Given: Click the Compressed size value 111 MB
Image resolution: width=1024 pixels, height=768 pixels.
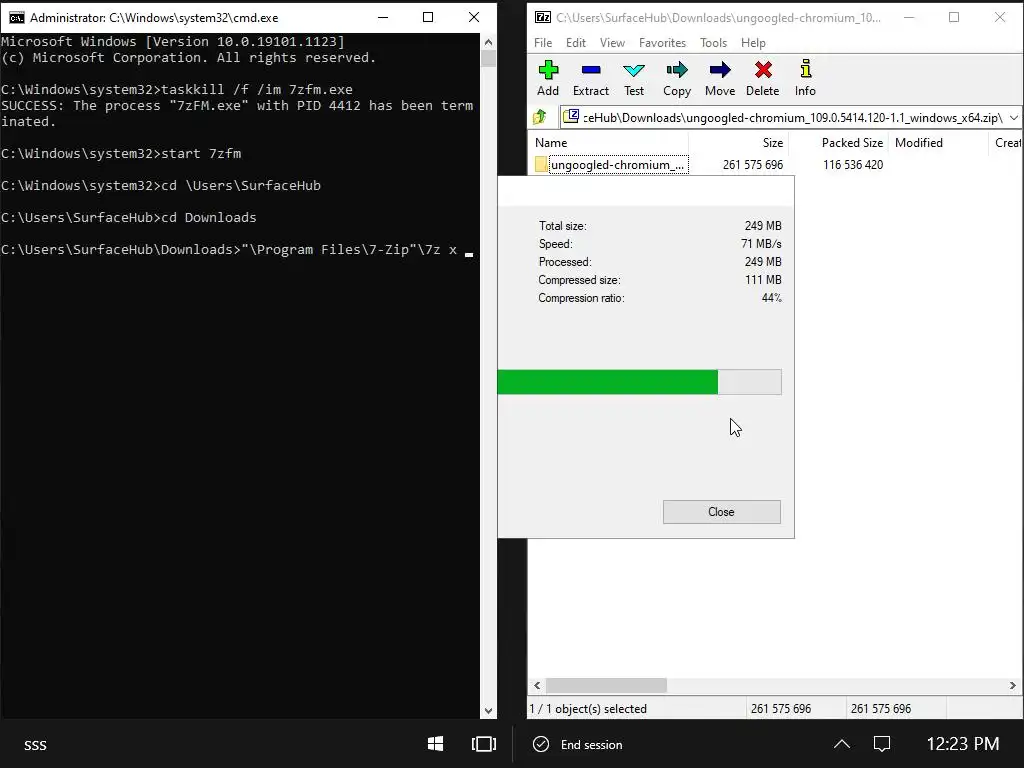Looking at the screenshot, I should click(x=763, y=280).
